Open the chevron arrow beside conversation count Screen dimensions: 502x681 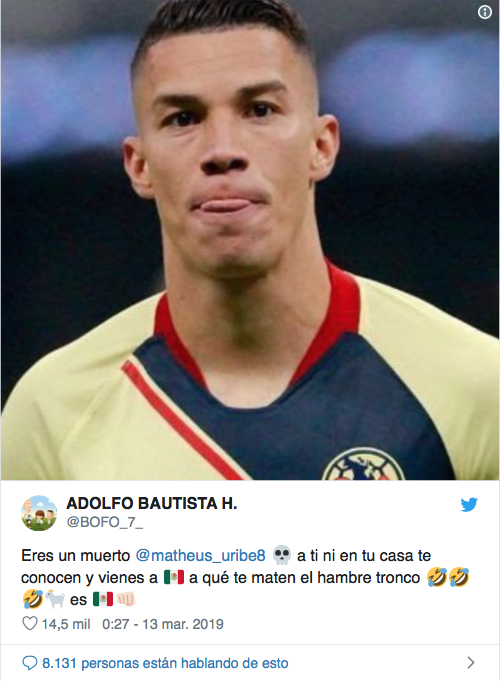click(x=471, y=663)
